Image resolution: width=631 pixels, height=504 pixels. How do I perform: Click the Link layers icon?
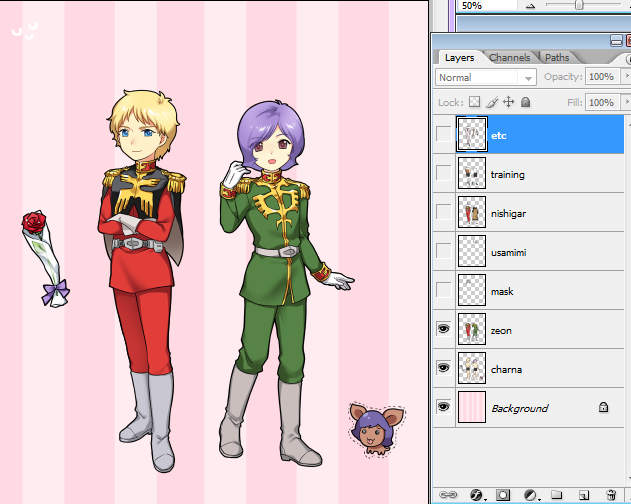pyautogui.click(x=448, y=494)
